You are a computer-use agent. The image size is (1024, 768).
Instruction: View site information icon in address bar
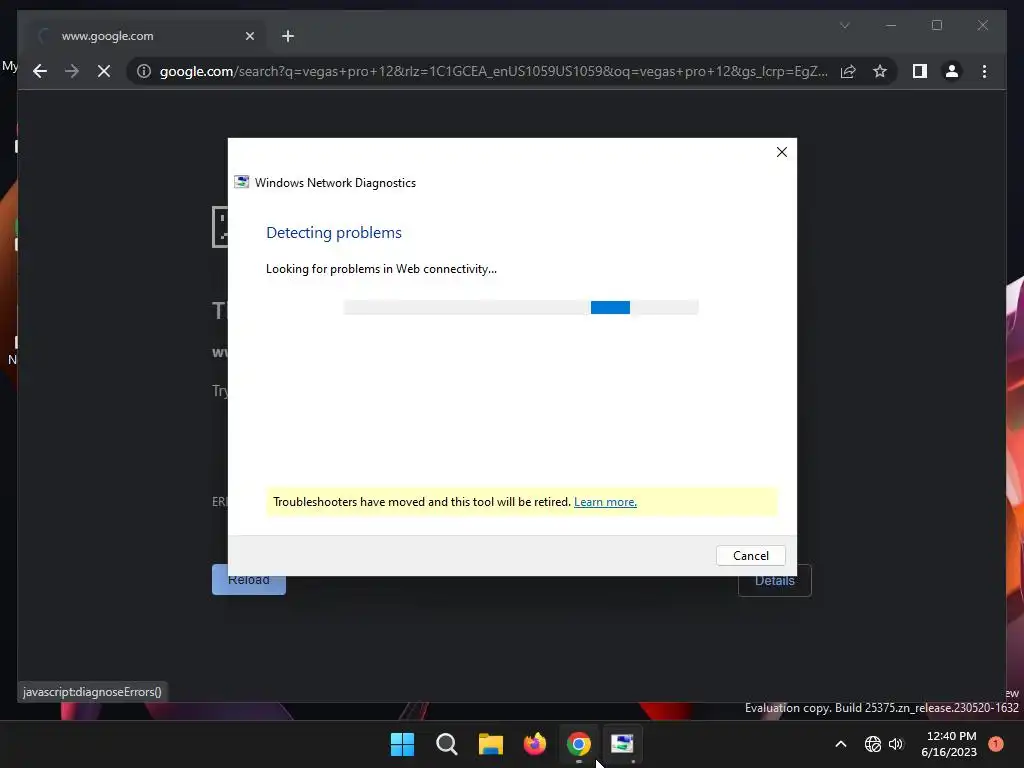pos(144,71)
